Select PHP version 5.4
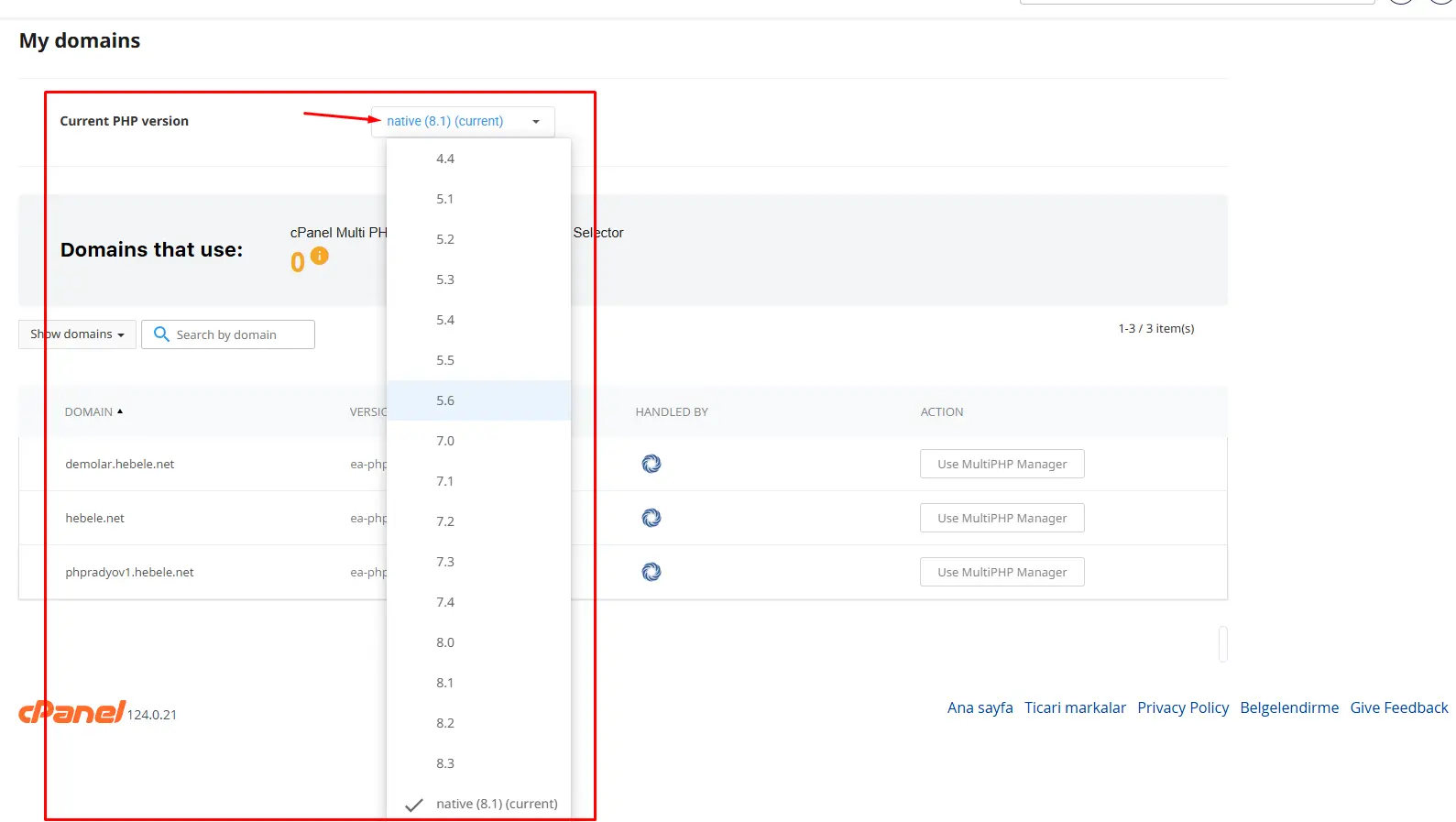 tap(478, 320)
